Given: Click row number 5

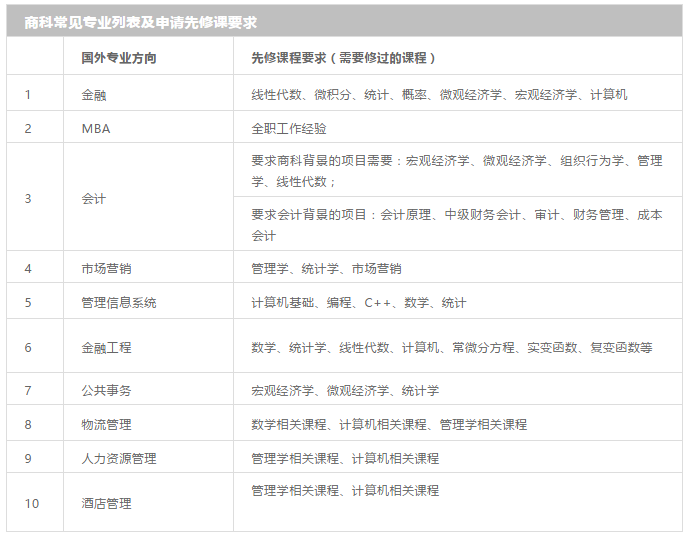Looking at the screenshot, I should point(28,302).
